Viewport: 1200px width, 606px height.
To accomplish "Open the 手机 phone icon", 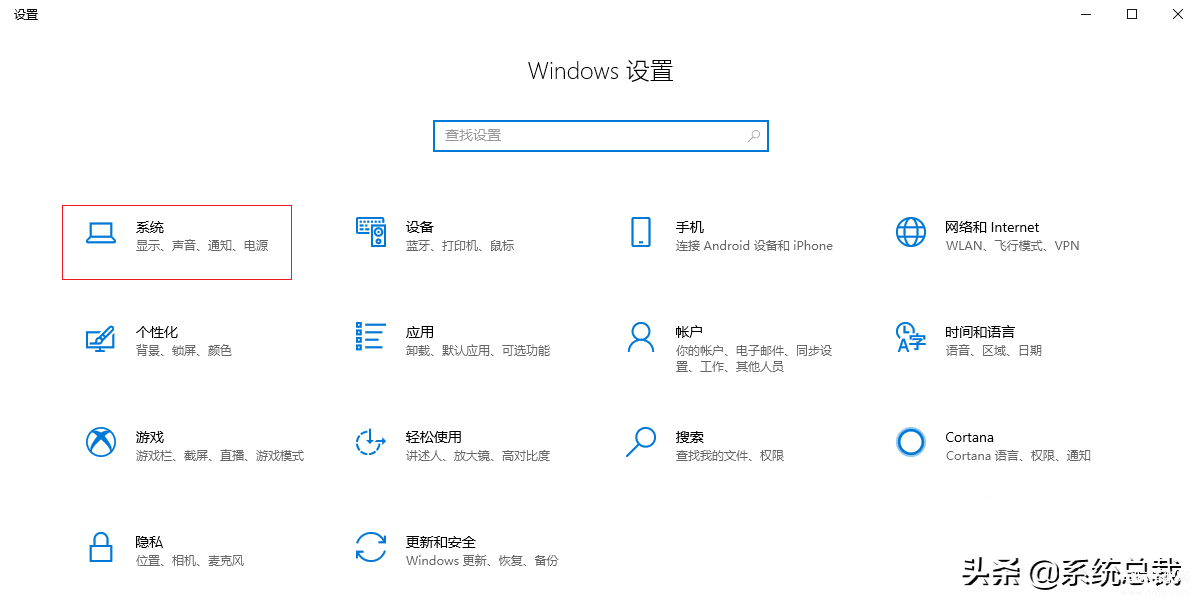I will (641, 232).
